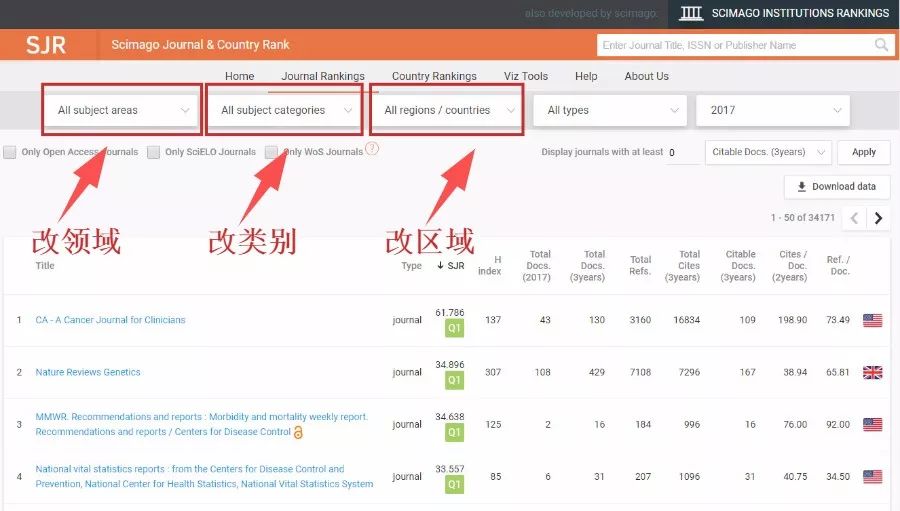This screenshot has width=900, height=511.
Task: Click US flag for National vital statistics
Action: click(872, 477)
